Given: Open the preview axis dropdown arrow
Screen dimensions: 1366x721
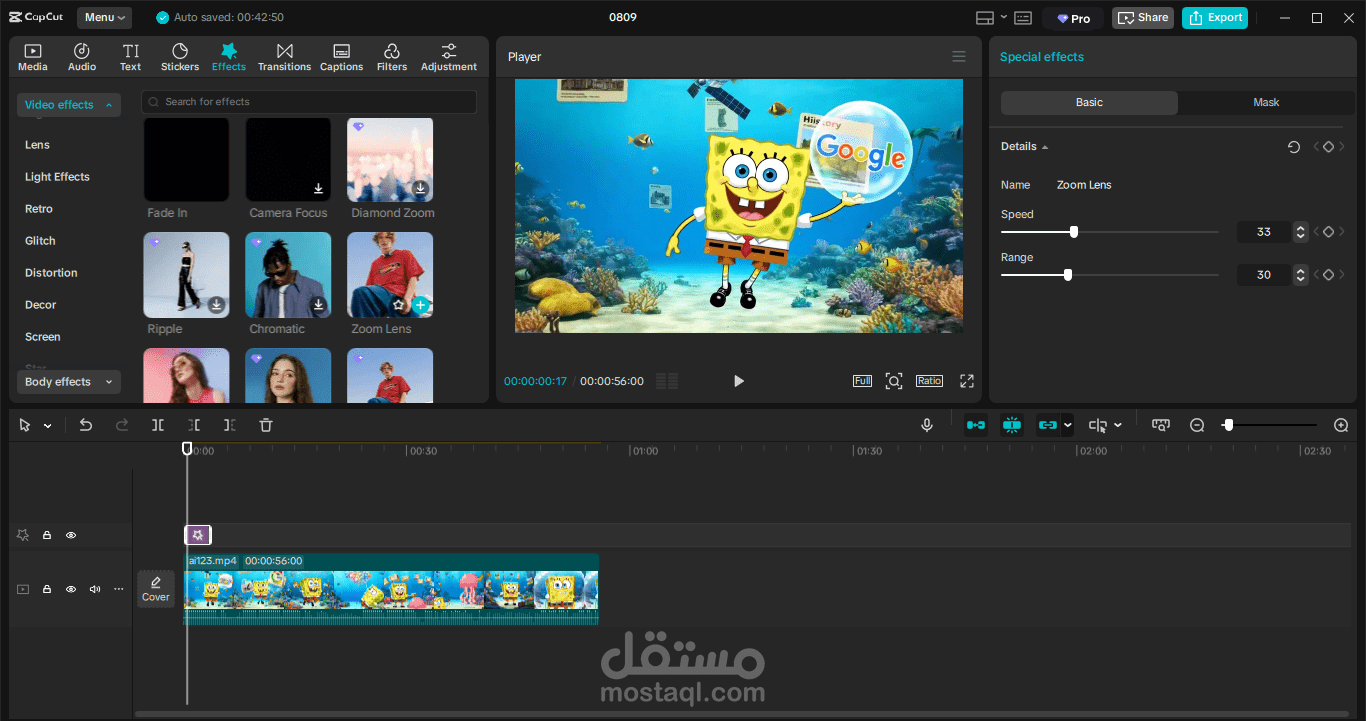Looking at the screenshot, I should (1117, 425).
